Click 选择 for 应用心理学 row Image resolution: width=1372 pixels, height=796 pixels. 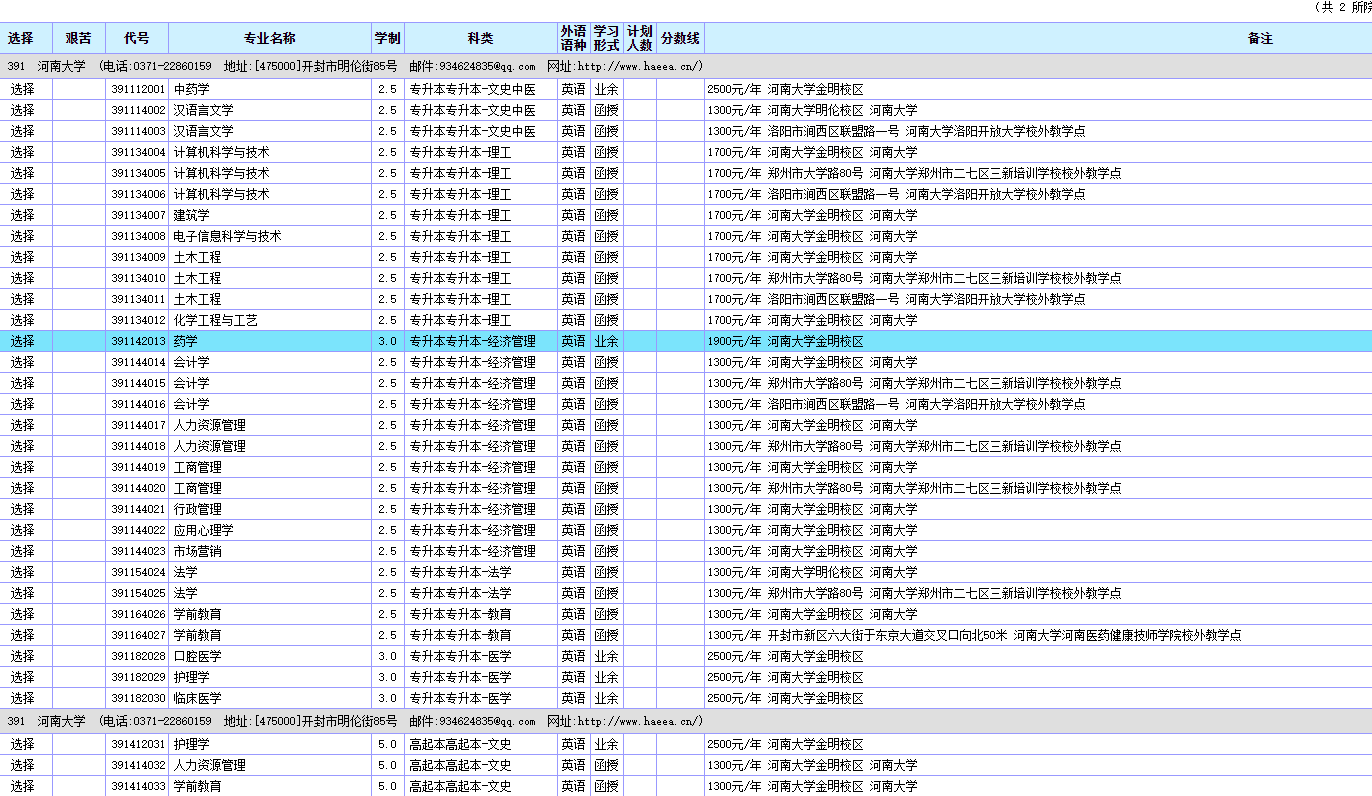pos(23,530)
